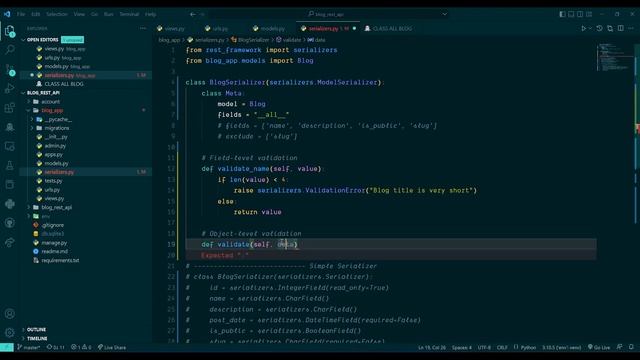Open the Manage gear icon
Screen dimensions: 640x360
click(10, 333)
